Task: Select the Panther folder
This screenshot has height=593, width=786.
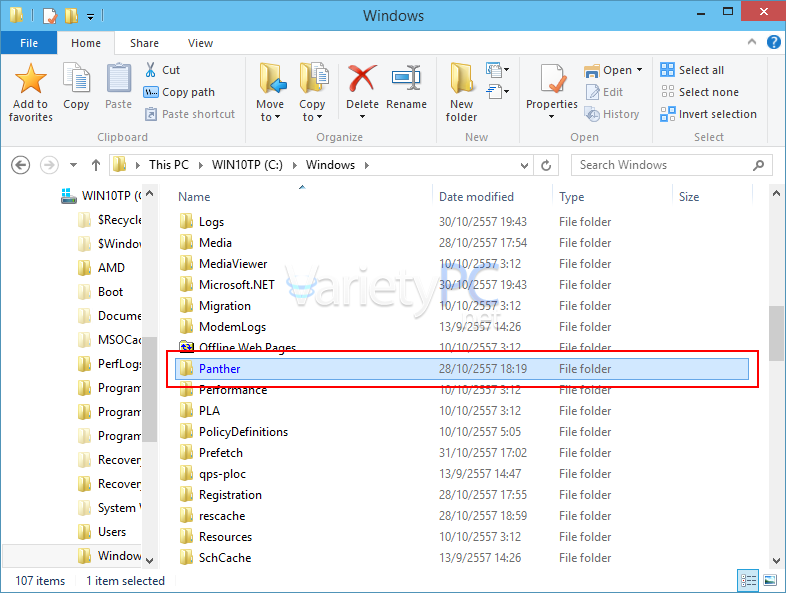Action: click(x=462, y=369)
